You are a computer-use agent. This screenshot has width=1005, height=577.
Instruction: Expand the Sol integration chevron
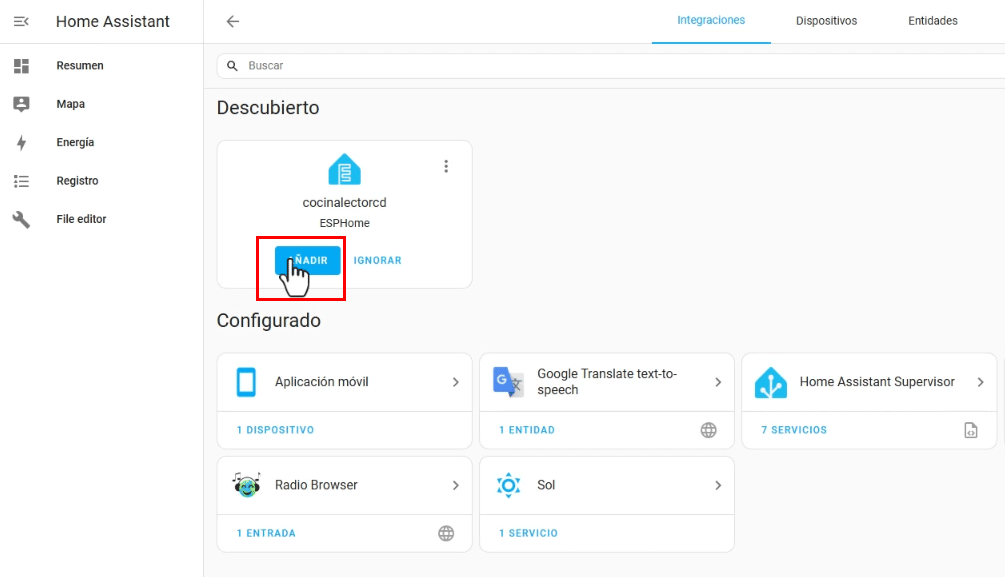tap(718, 485)
